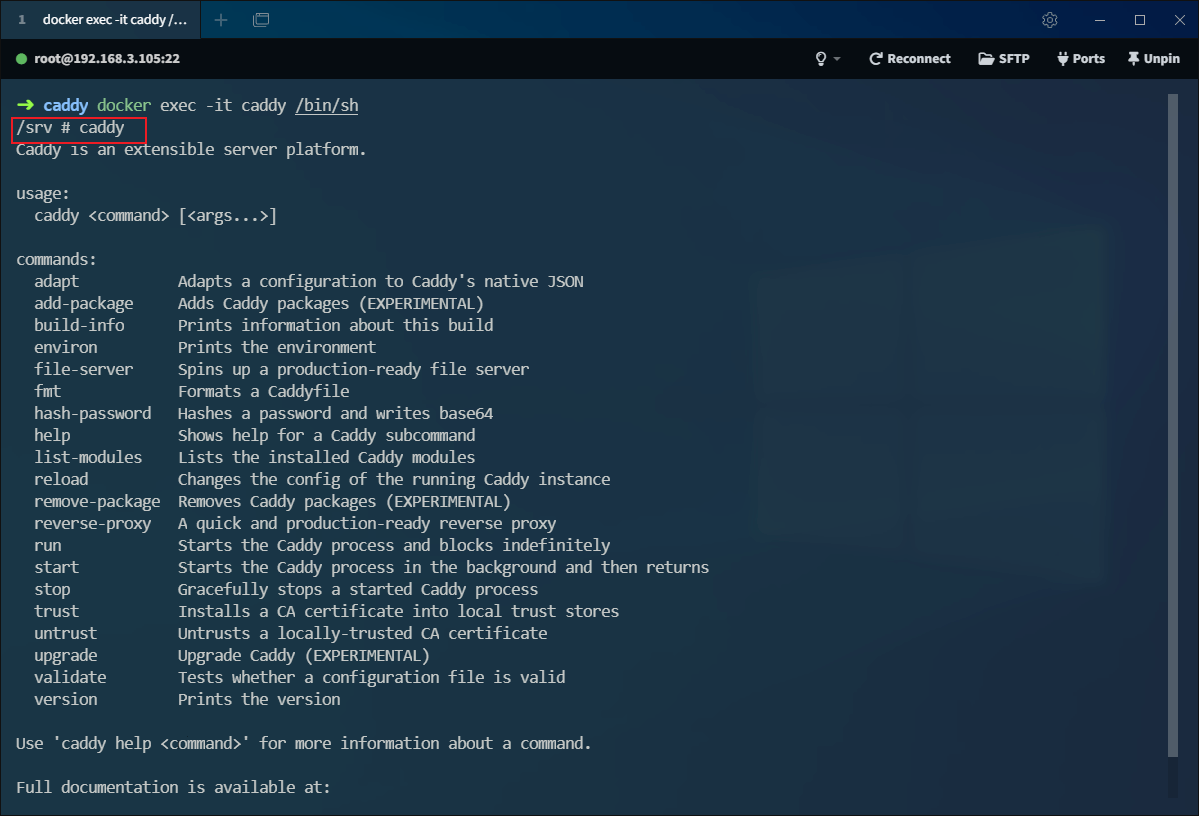Click the 'build-info' command name
1199x816 pixels.
[79, 326]
